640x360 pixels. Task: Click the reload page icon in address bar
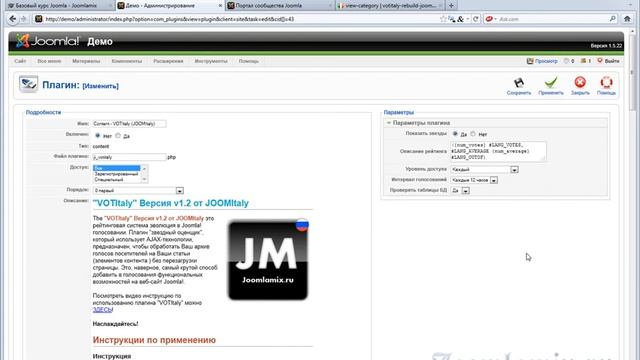[476, 19]
